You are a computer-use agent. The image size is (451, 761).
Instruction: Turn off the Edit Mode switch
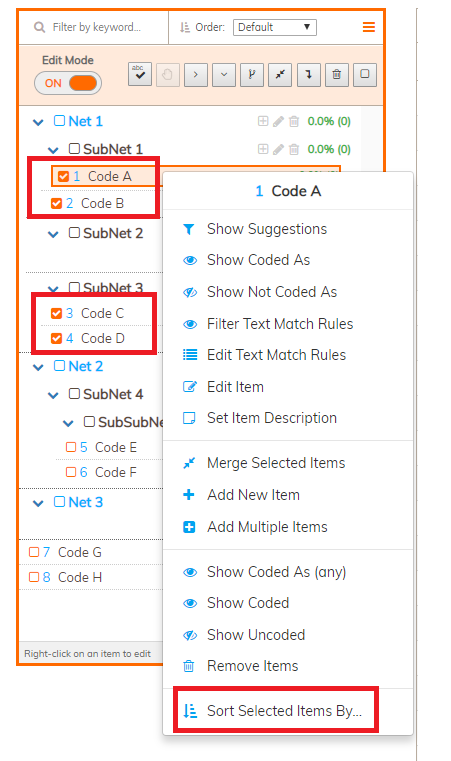68,83
